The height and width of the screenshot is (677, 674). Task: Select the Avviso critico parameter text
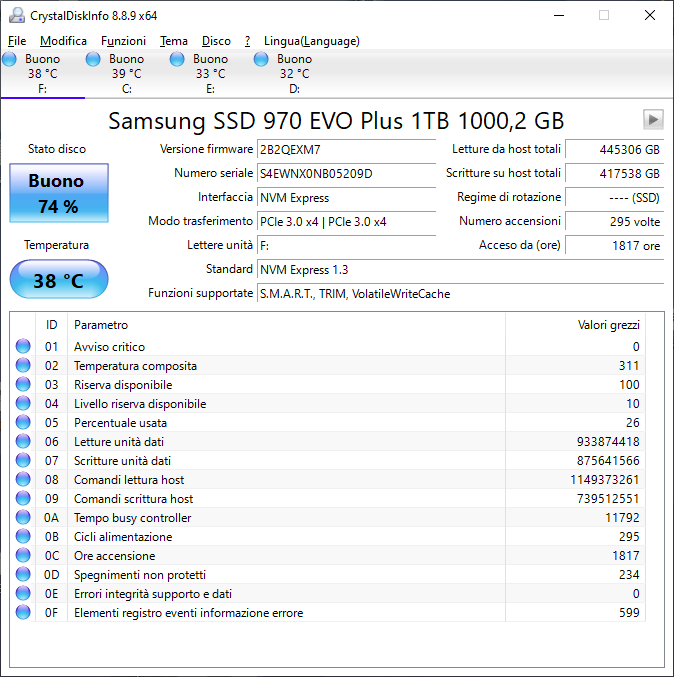tap(109, 347)
